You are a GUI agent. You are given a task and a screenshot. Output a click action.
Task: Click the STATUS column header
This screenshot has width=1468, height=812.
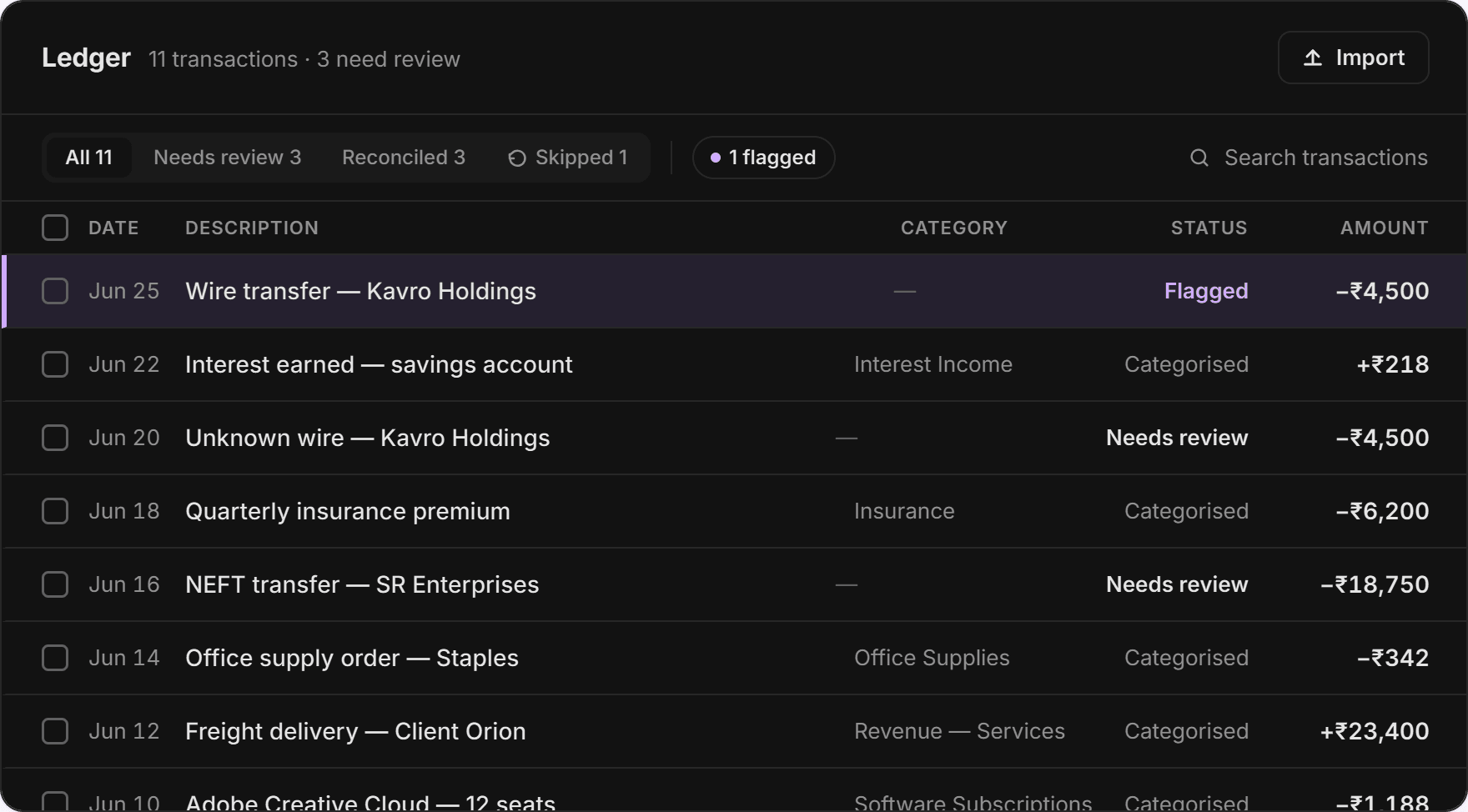(1209, 228)
